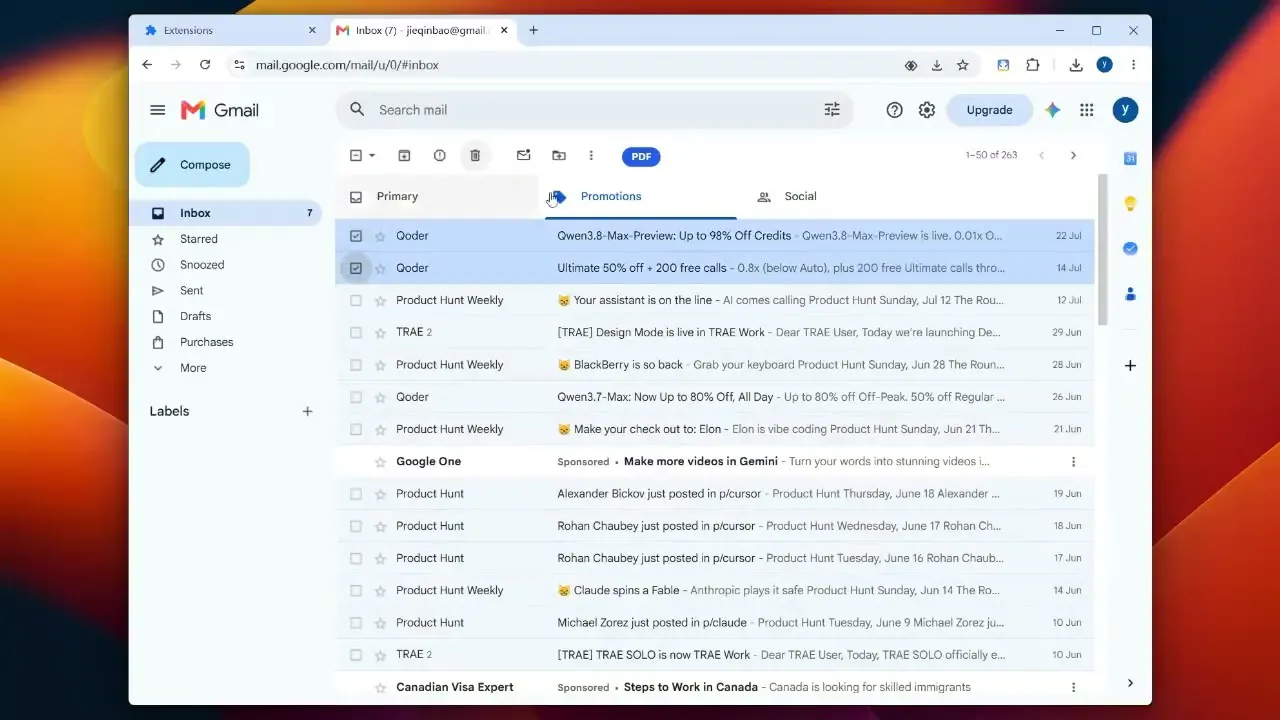Viewport: 1280px width, 720px height.
Task: Open the Gmail main menu hamburger icon
Action: pos(157,110)
